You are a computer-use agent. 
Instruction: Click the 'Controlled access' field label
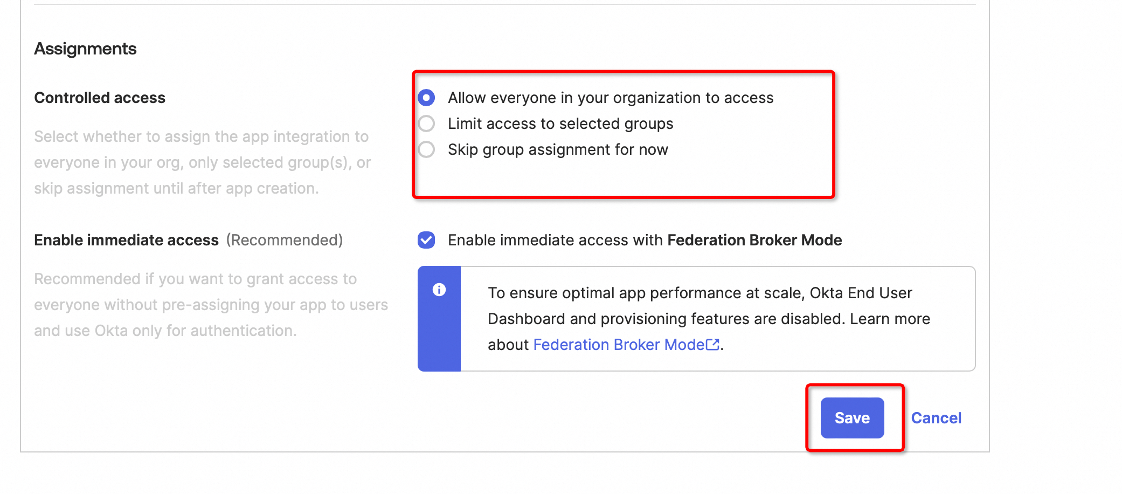click(100, 98)
